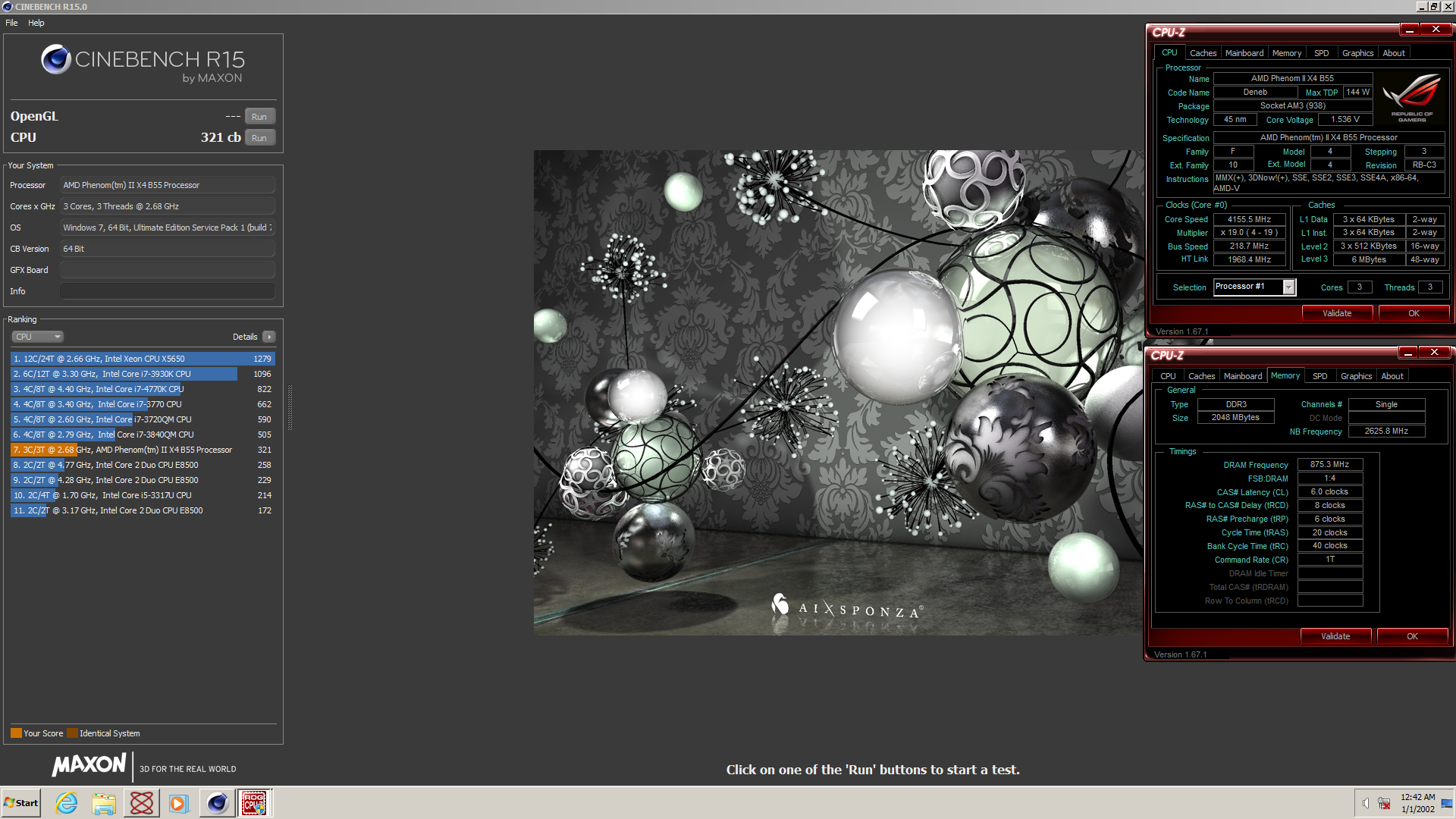Image resolution: width=1456 pixels, height=819 pixels.
Task: Click the GFX Board field
Action: (167, 270)
